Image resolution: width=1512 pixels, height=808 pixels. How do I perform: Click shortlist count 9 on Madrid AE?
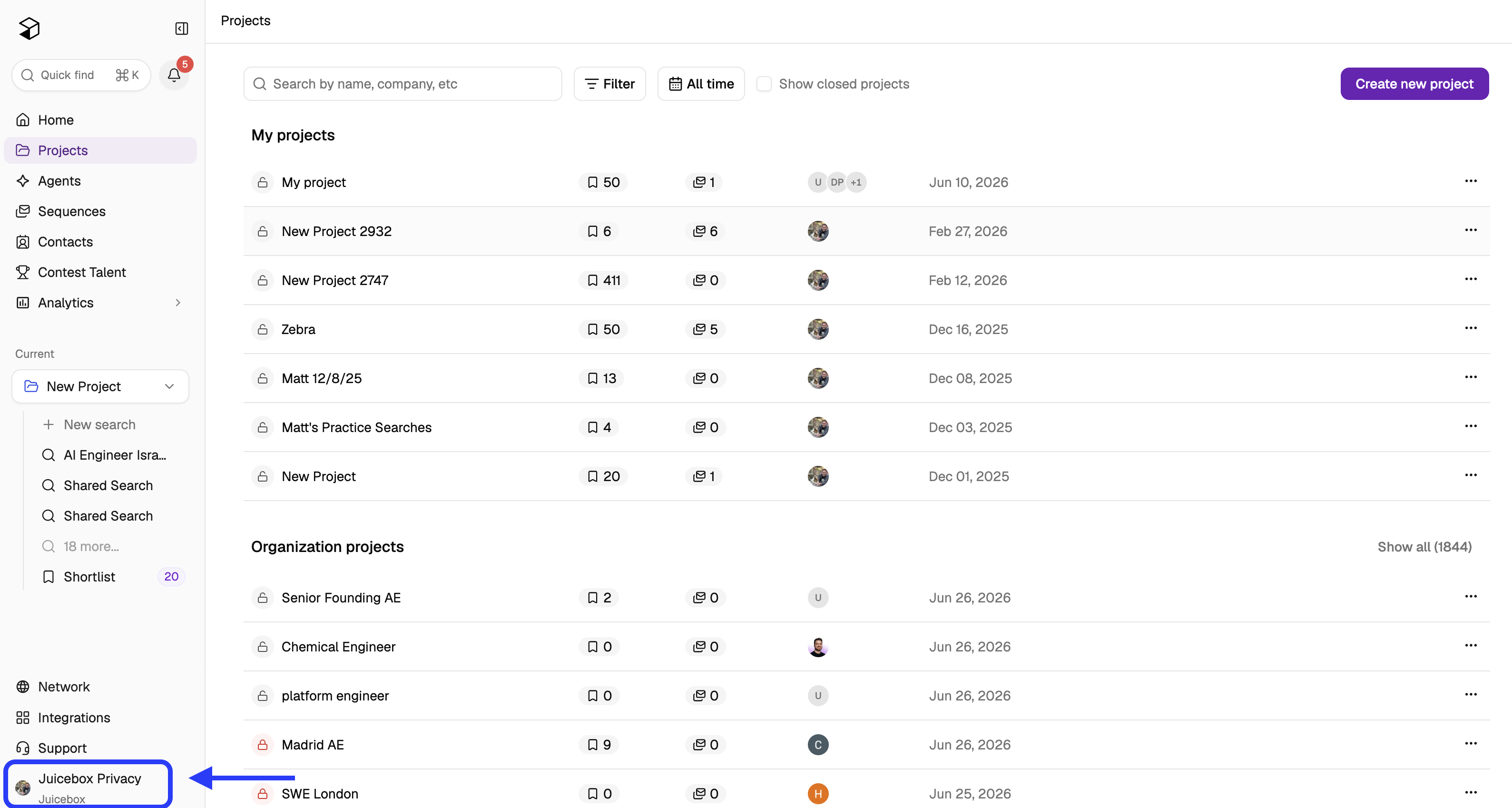point(599,745)
